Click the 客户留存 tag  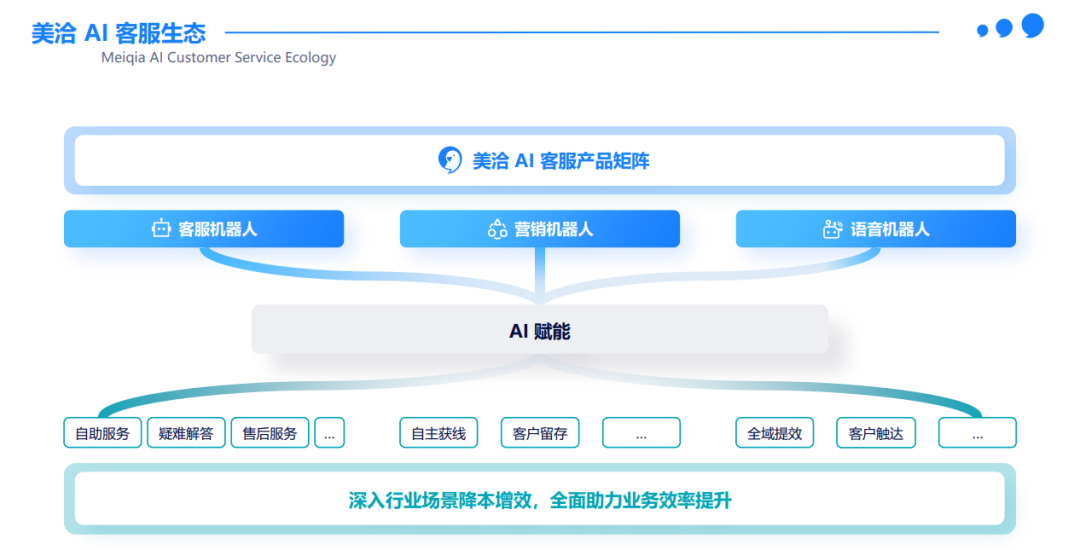pos(540,433)
